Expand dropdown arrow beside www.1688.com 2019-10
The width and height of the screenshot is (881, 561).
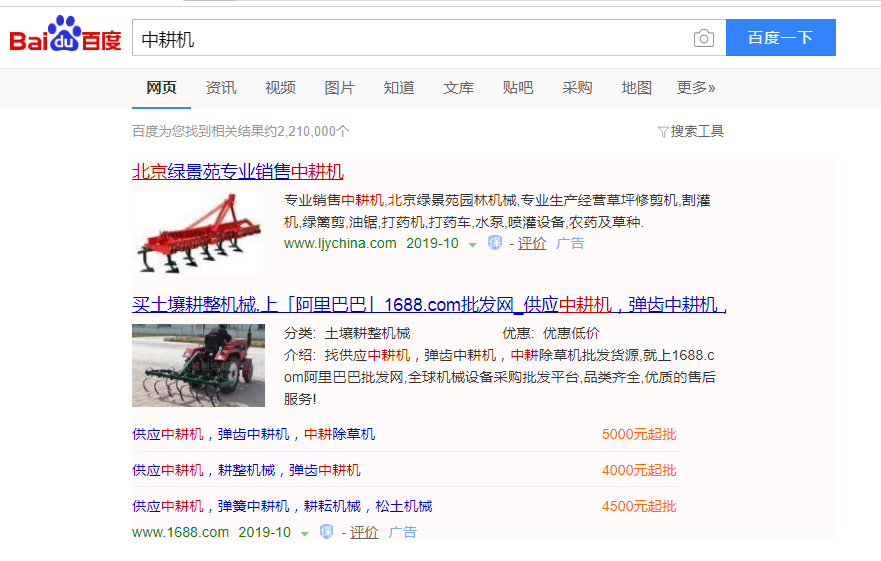coord(305,534)
